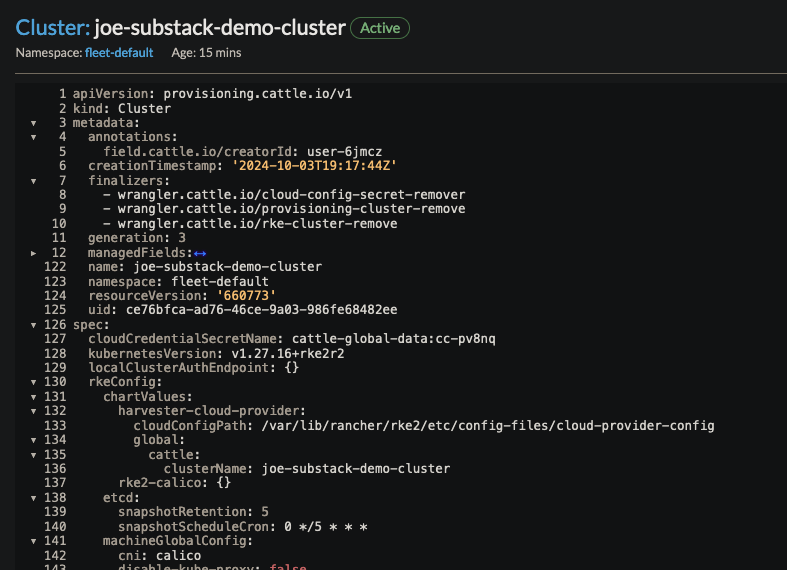Collapse the spec section
This screenshot has height=570, width=787.
pyautogui.click(x=34, y=325)
